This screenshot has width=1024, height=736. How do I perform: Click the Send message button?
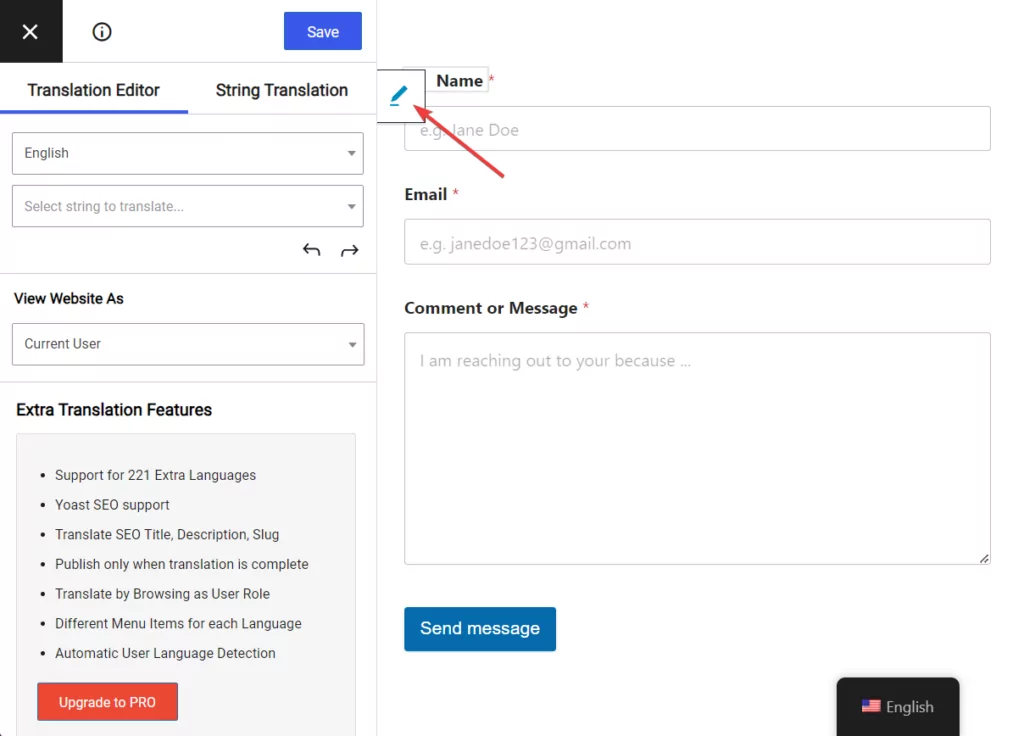tap(480, 629)
